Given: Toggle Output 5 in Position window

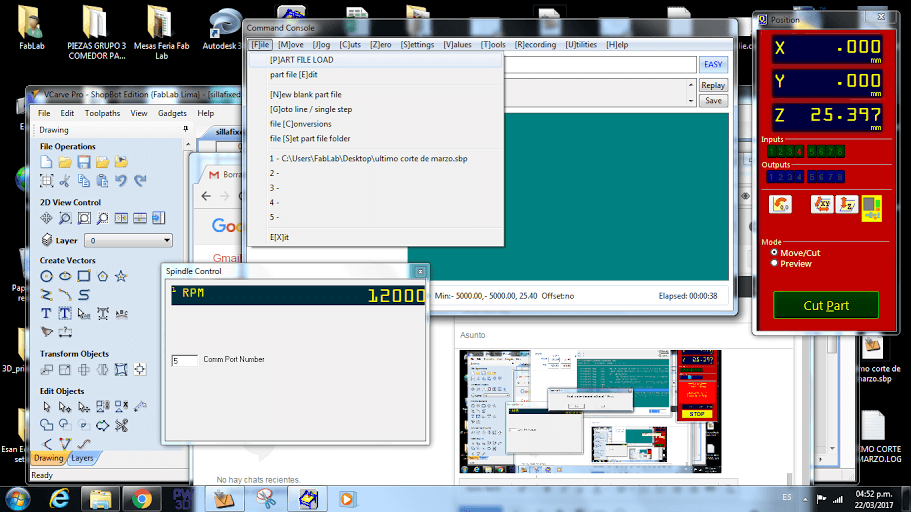Looking at the screenshot, I should [812, 177].
